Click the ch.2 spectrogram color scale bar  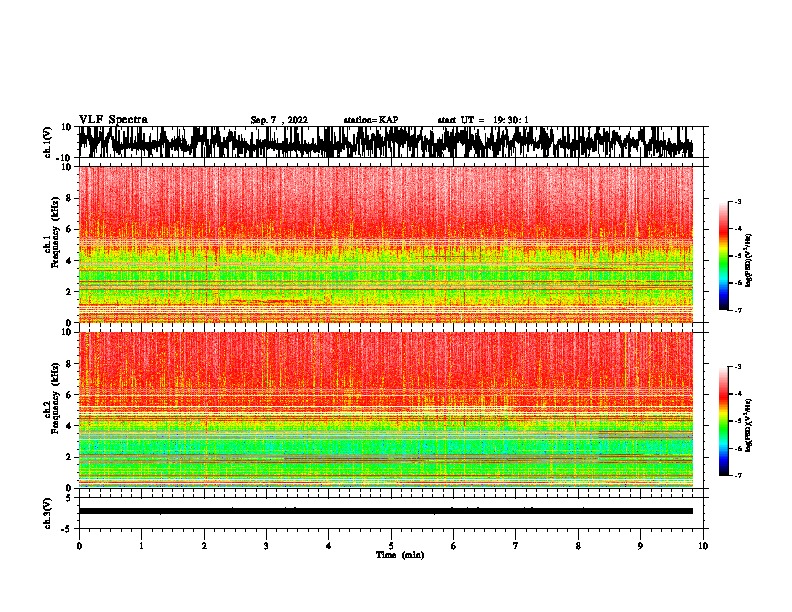click(x=723, y=421)
